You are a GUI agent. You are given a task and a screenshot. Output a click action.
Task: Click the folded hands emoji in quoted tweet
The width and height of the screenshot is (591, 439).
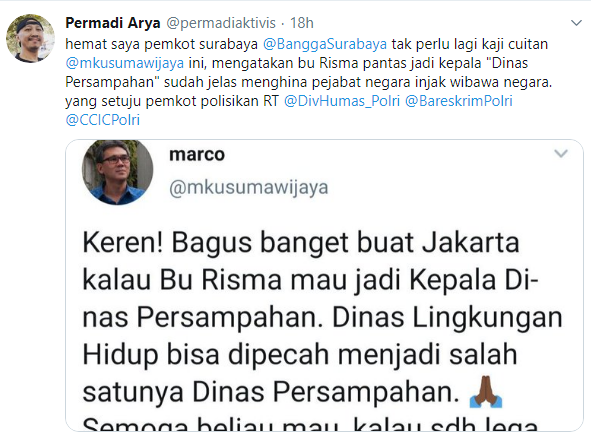pos(485,392)
